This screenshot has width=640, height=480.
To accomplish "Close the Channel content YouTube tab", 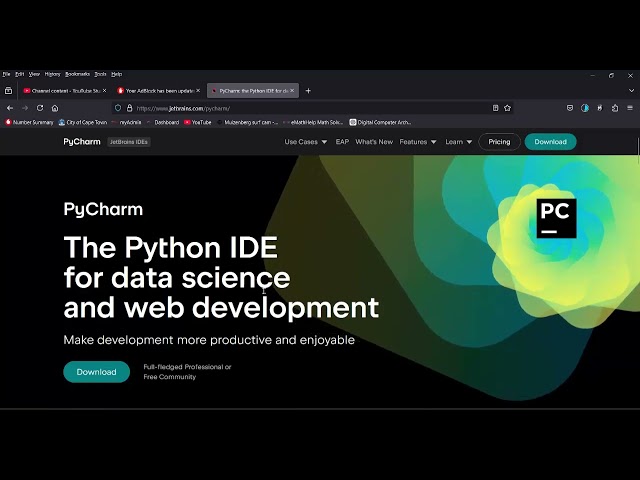I will pyautogui.click(x=104, y=91).
